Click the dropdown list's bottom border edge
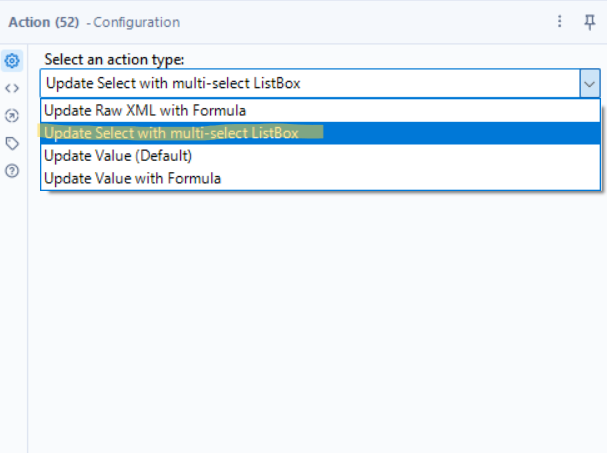The image size is (607, 453). point(320,190)
